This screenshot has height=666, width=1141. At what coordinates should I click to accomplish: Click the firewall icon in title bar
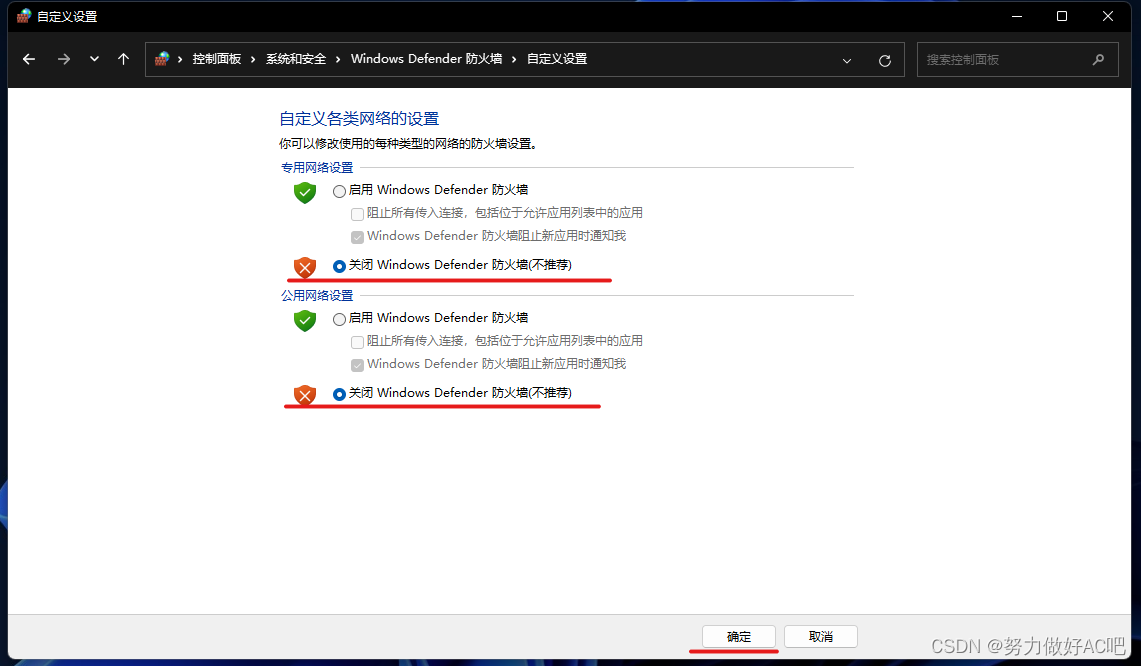pyautogui.click(x=24, y=16)
